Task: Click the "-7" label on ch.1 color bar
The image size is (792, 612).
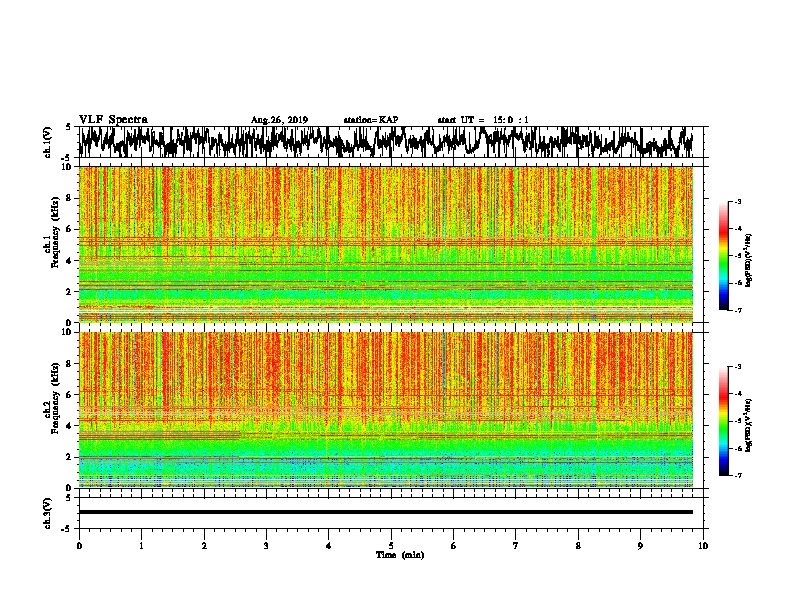Action: (738, 310)
